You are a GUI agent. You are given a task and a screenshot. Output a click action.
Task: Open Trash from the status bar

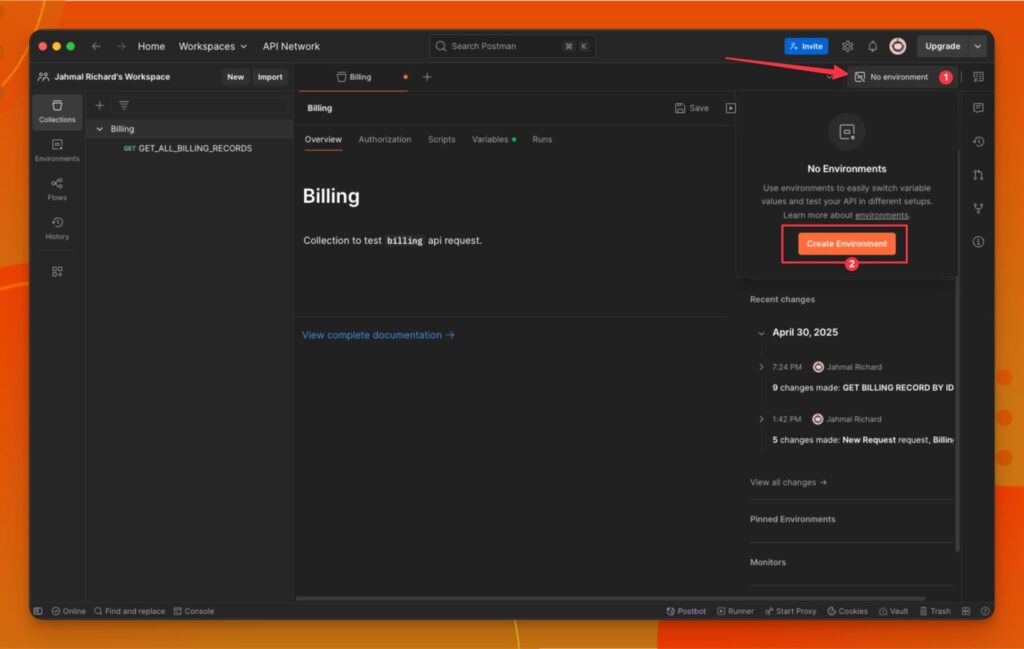[935, 611]
